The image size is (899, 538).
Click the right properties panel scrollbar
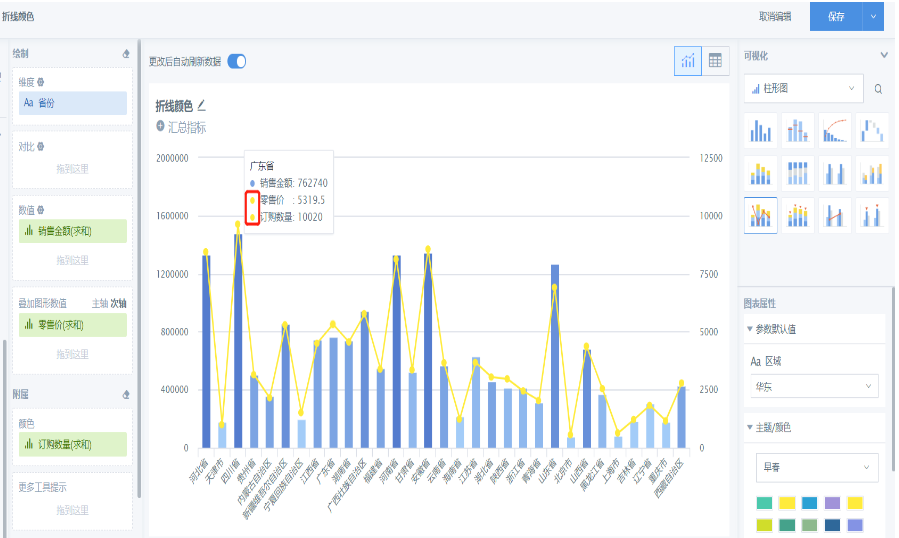point(893,379)
